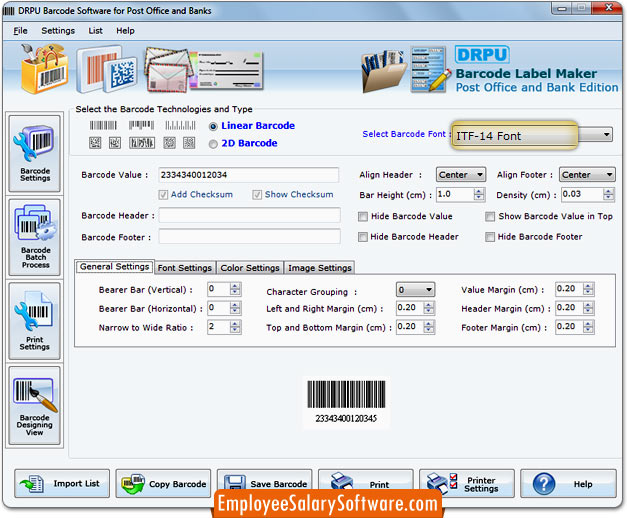The image size is (627, 518).
Task: Click the wide stacked 2D barcode sample icon
Action: [142, 143]
